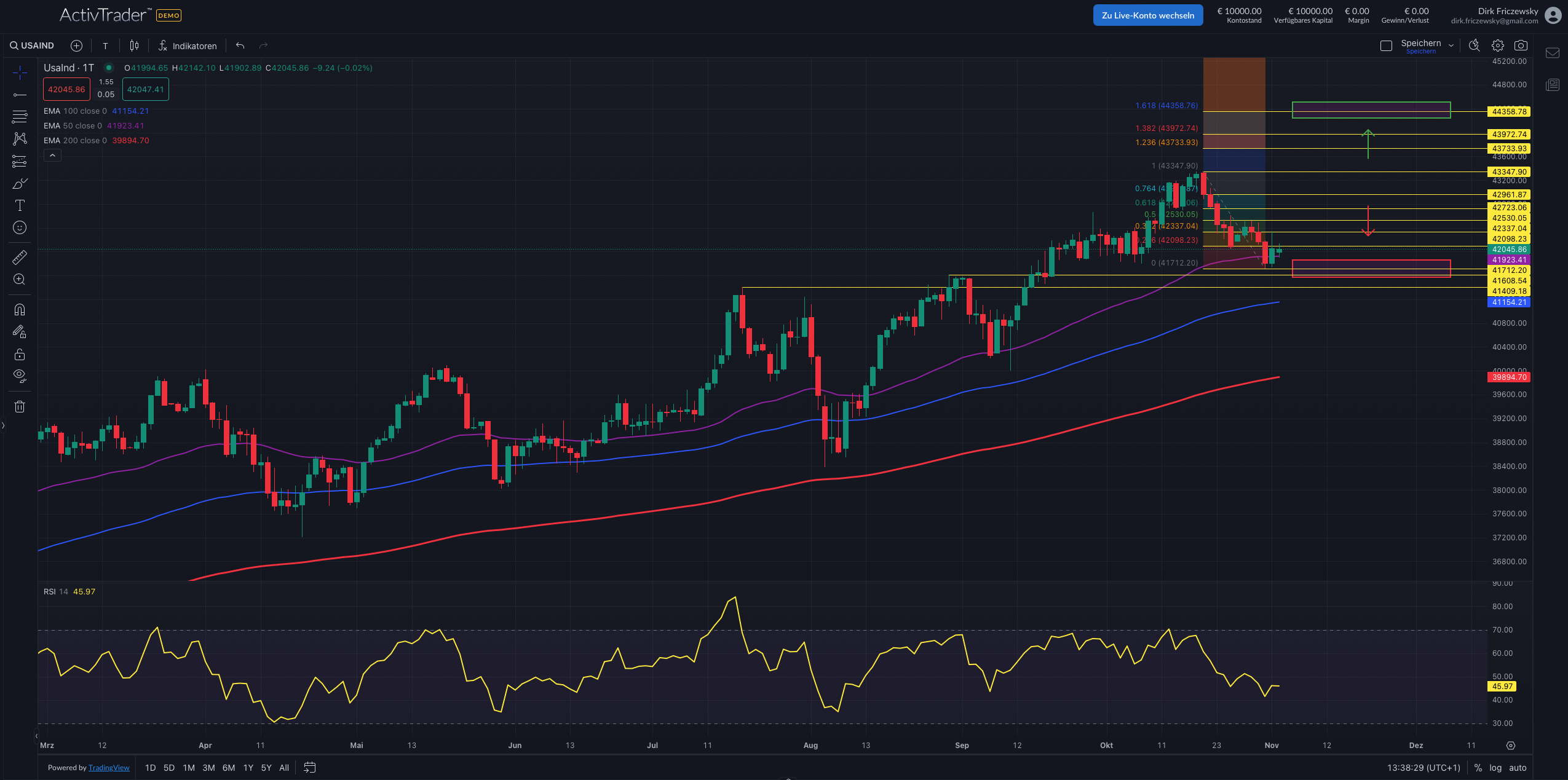Screen dimensions: 1568x780
Task: Activate the measure ruler tool
Action: (20, 257)
